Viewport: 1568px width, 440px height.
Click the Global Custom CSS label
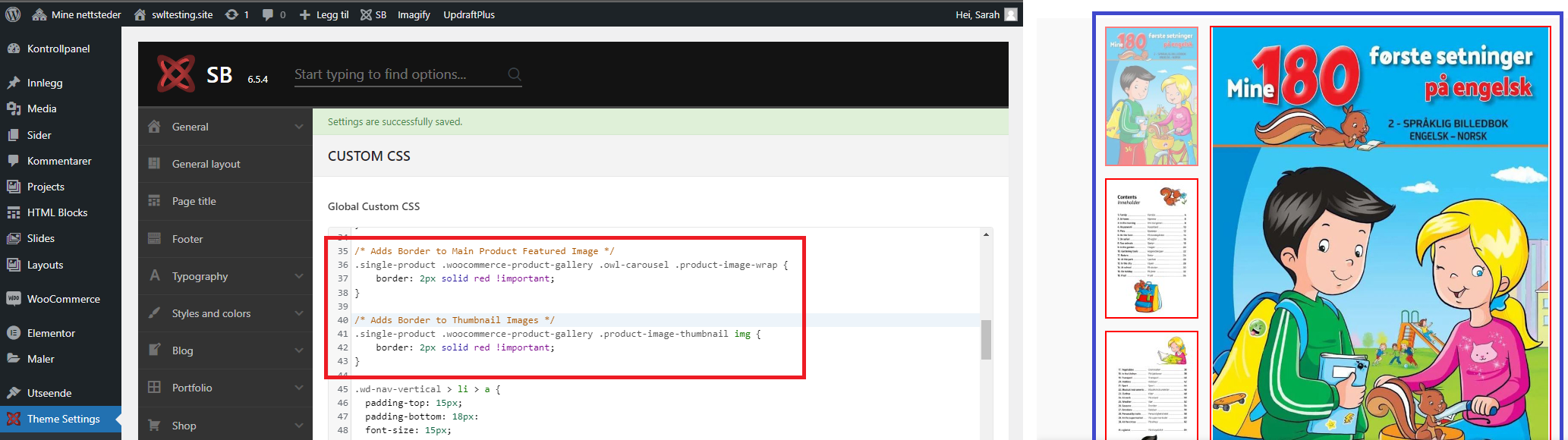(373, 206)
